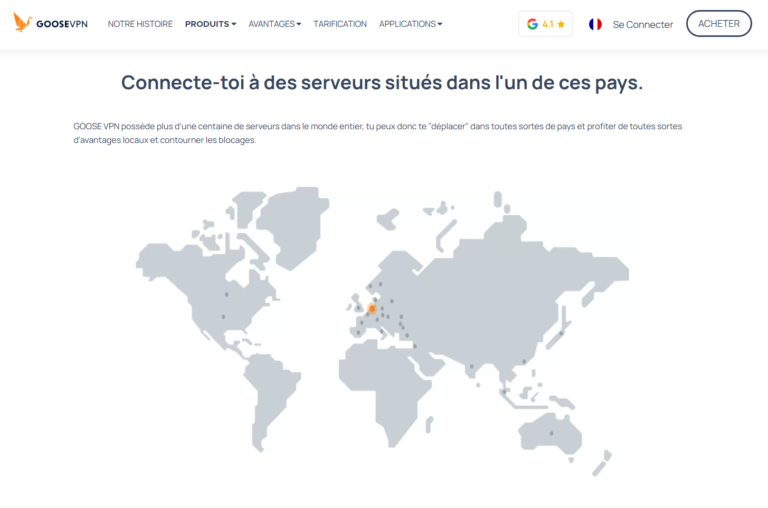
Task: Expand the Produits dropdown menu
Action: (x=210, y=24)
